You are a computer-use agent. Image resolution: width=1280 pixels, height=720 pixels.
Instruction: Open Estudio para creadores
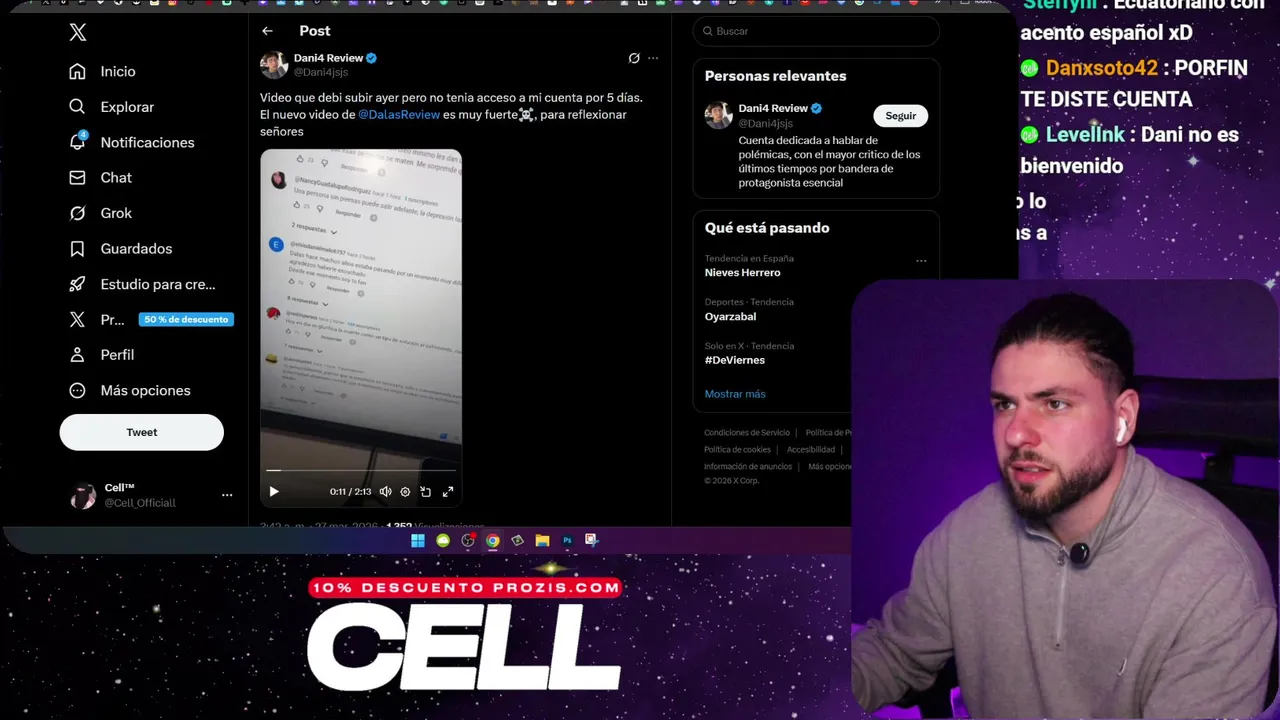[142, 284]
